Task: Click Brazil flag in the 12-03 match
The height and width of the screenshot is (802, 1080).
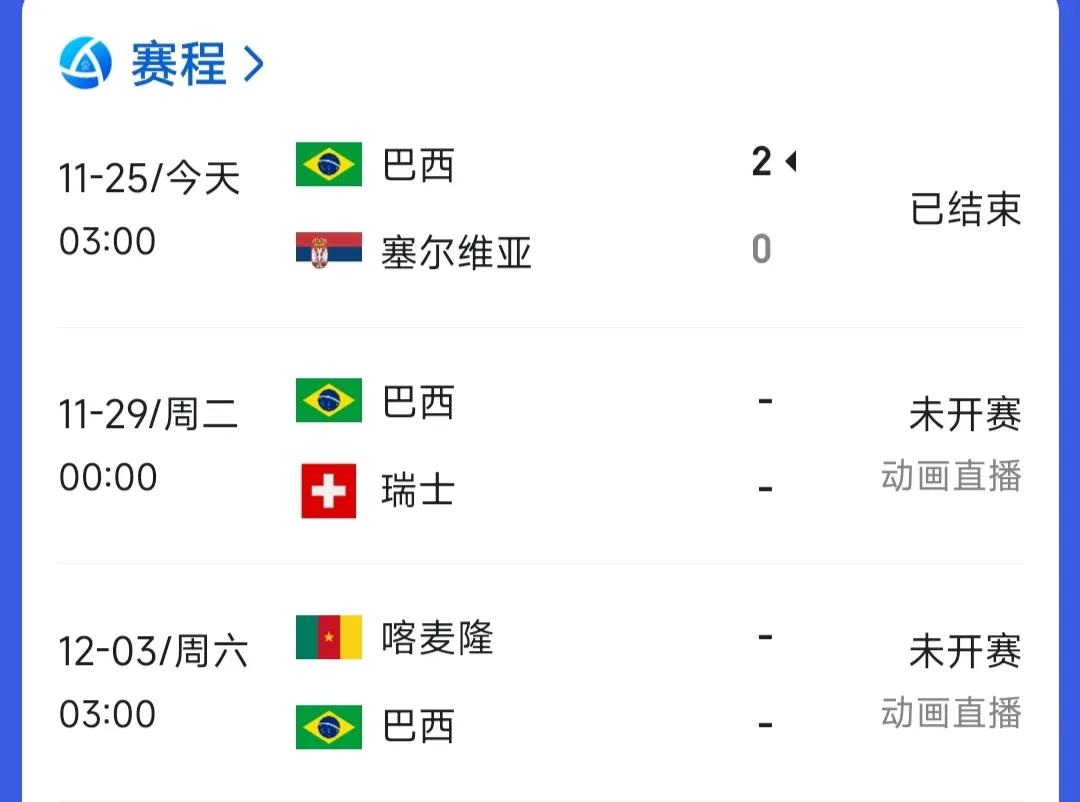Action: [x=329, y=727]
